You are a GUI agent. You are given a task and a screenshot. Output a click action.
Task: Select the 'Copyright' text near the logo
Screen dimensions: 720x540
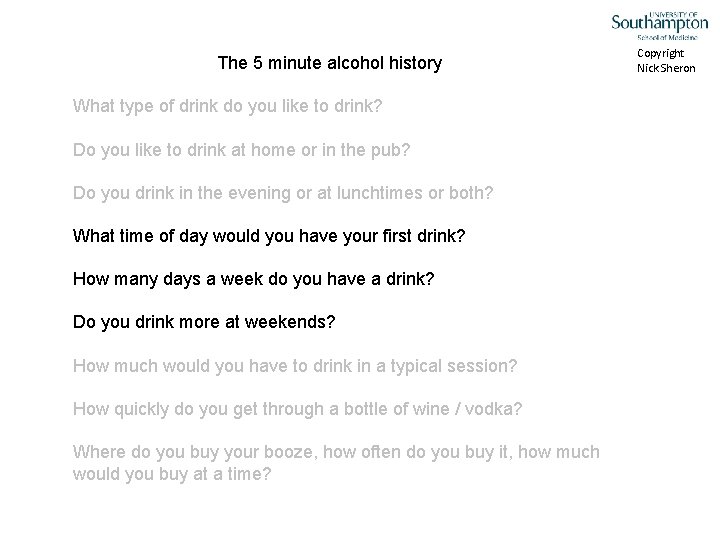pyautogui.click(x=660, y=54)
